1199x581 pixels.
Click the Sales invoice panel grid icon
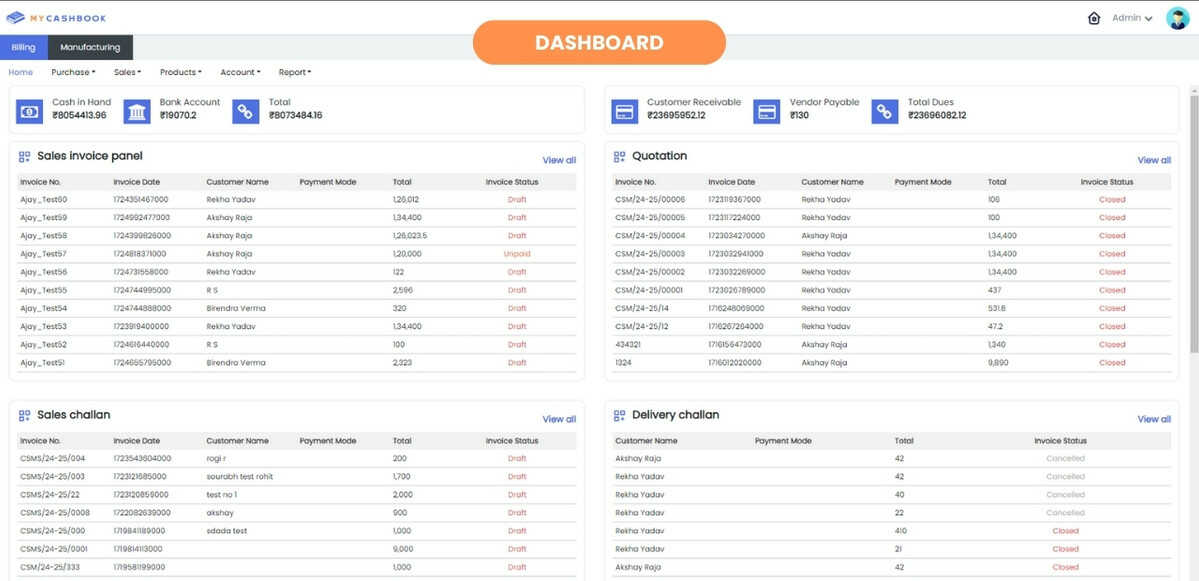point(22,156)
